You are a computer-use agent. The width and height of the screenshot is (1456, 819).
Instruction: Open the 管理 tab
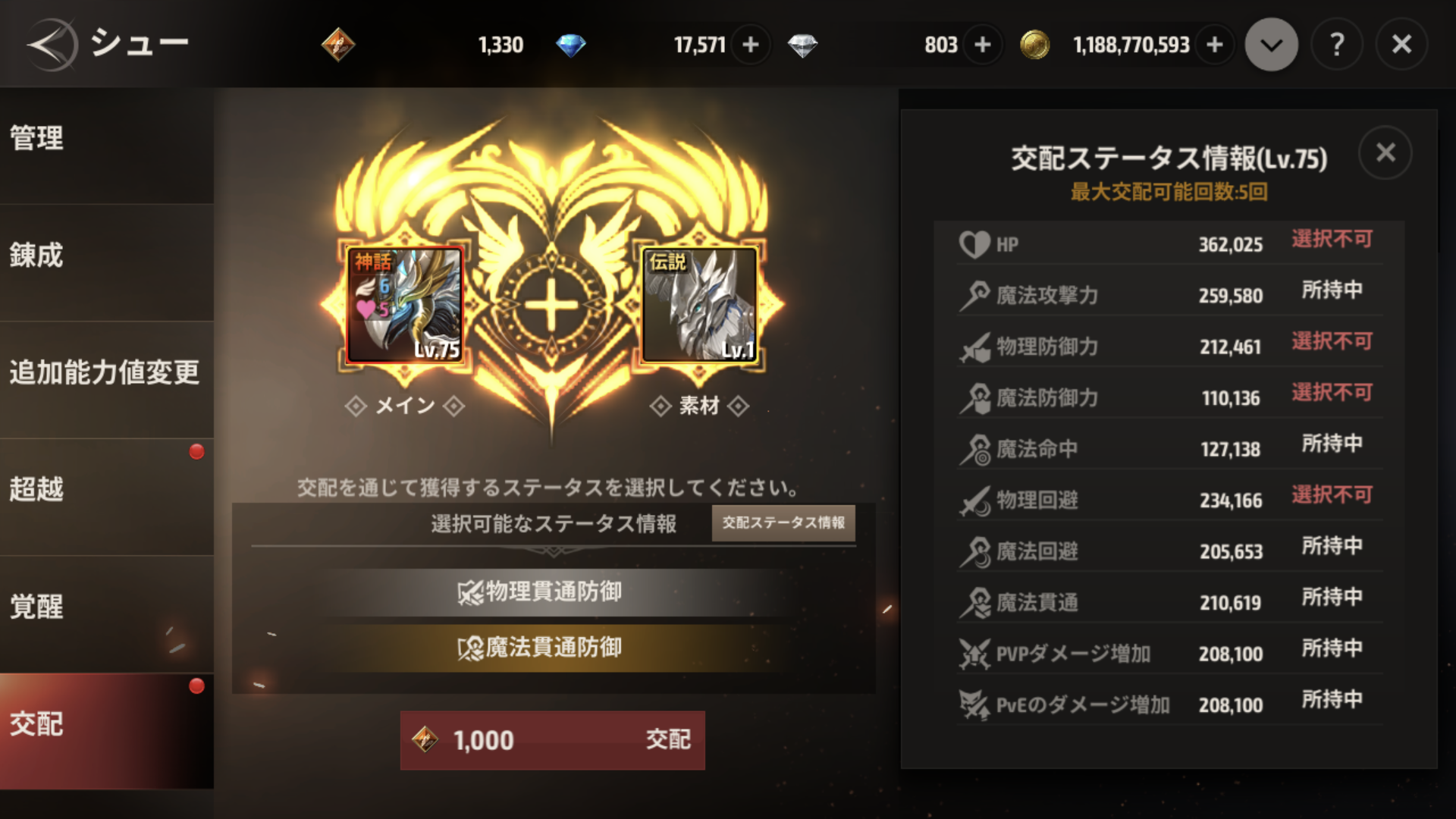107,139
